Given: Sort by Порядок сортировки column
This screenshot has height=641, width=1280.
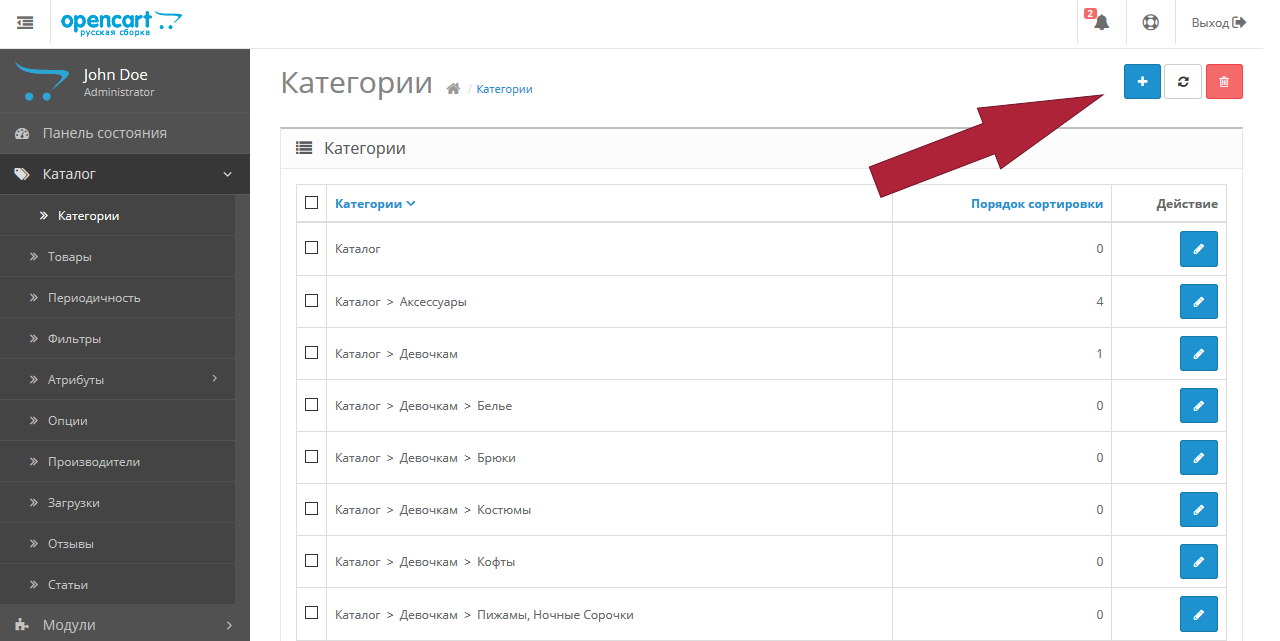Looking at the screenshot, I should click(x=1037, y=203).
